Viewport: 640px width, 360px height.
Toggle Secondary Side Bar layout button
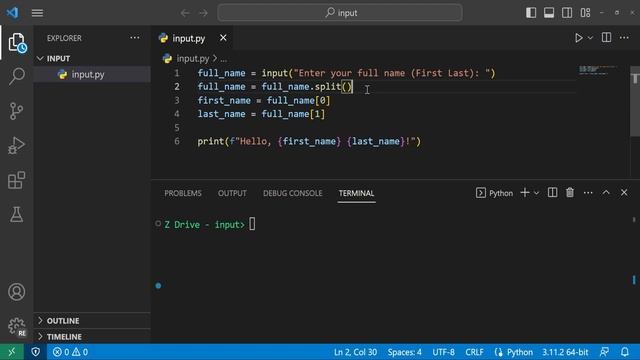tap(567, 13)
